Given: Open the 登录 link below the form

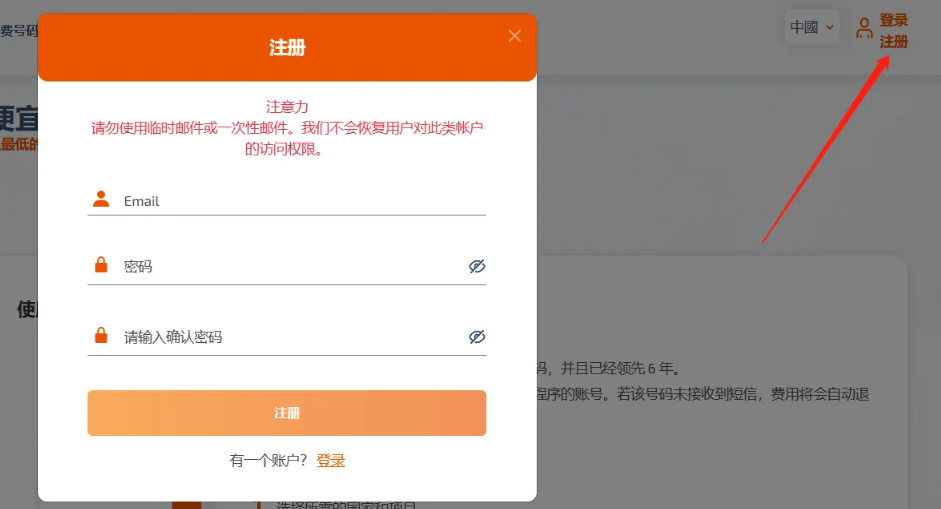Looking at the screenshot, I should [x=331, y=460].
